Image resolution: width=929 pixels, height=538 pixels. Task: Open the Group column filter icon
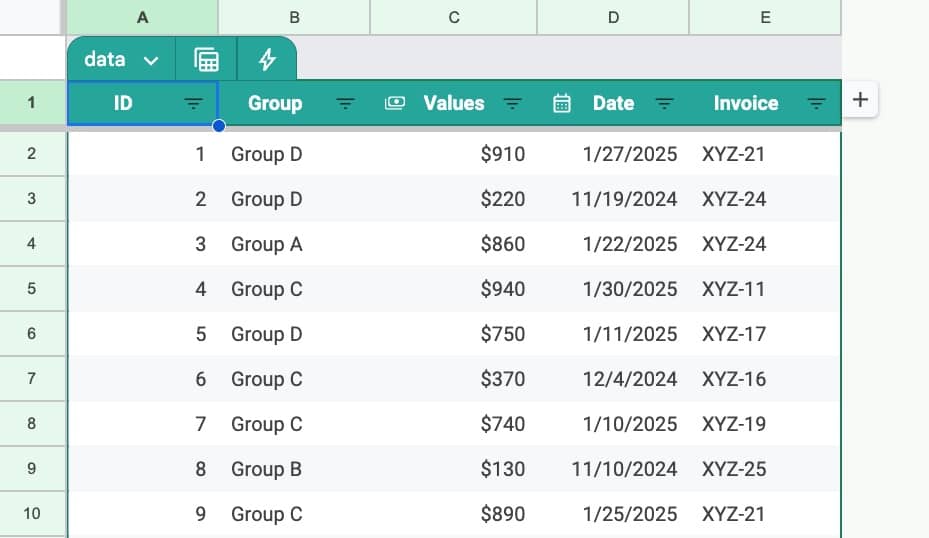tap(345, 104)
